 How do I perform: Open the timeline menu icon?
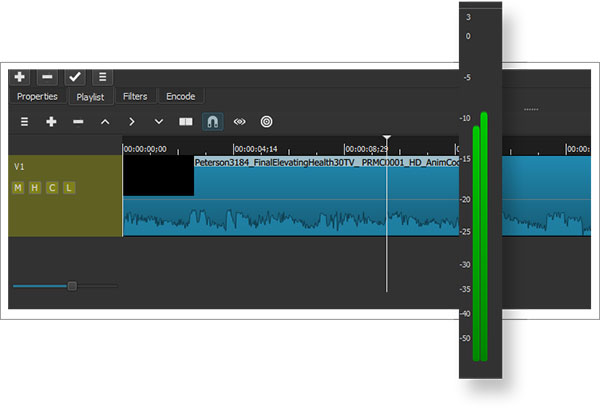tap(24, 122)
